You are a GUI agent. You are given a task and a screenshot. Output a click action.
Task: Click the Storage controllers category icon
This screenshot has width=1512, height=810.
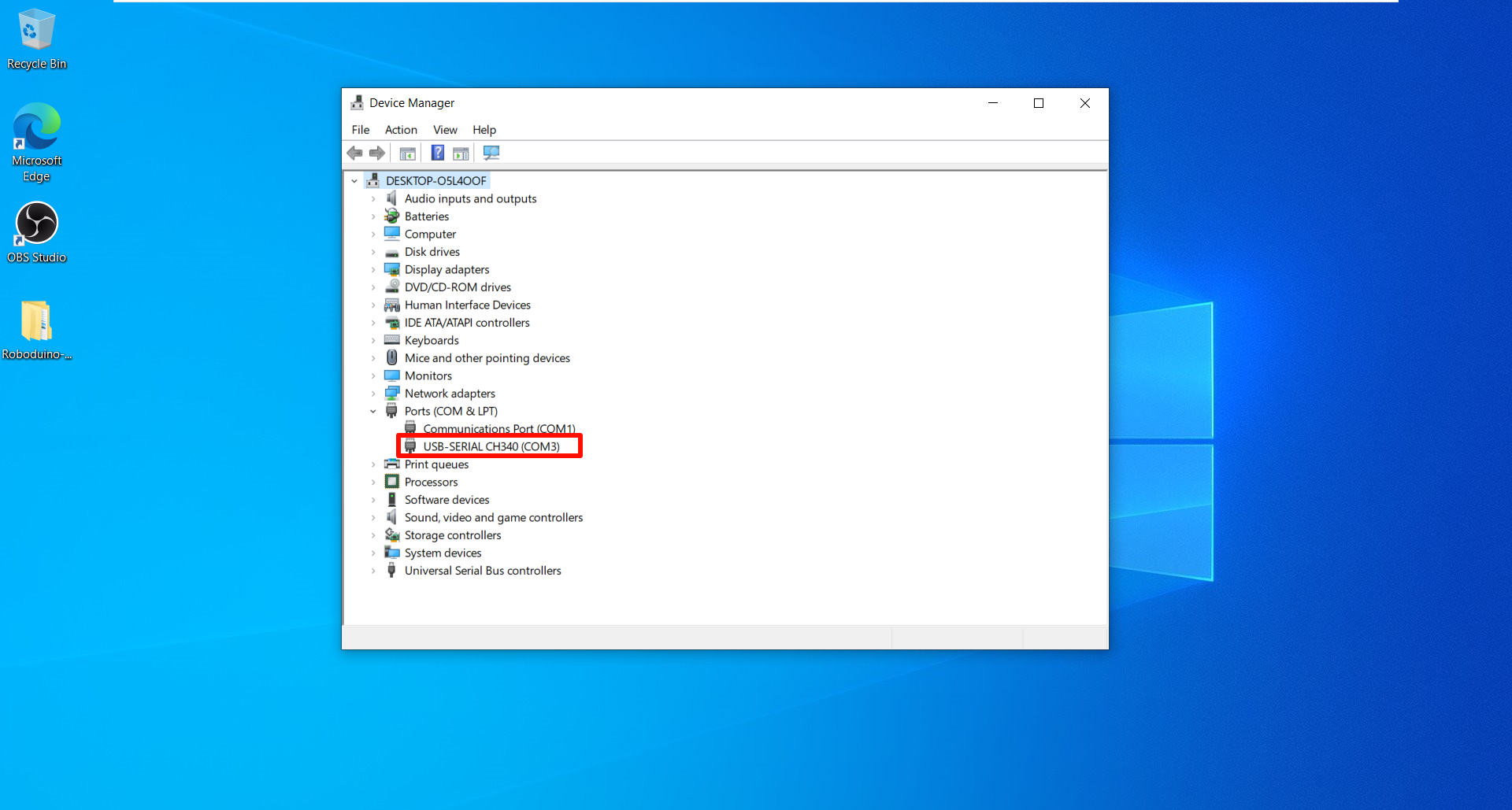pyautogui.click(x=391, y=534)
